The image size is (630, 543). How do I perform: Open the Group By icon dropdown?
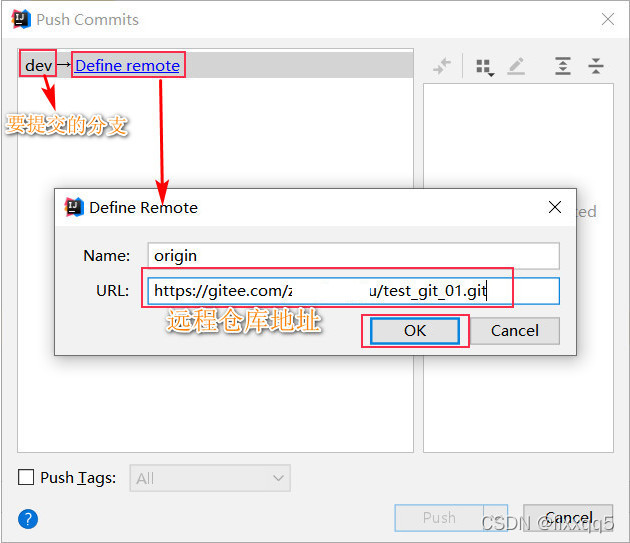(x=485, y=67)
